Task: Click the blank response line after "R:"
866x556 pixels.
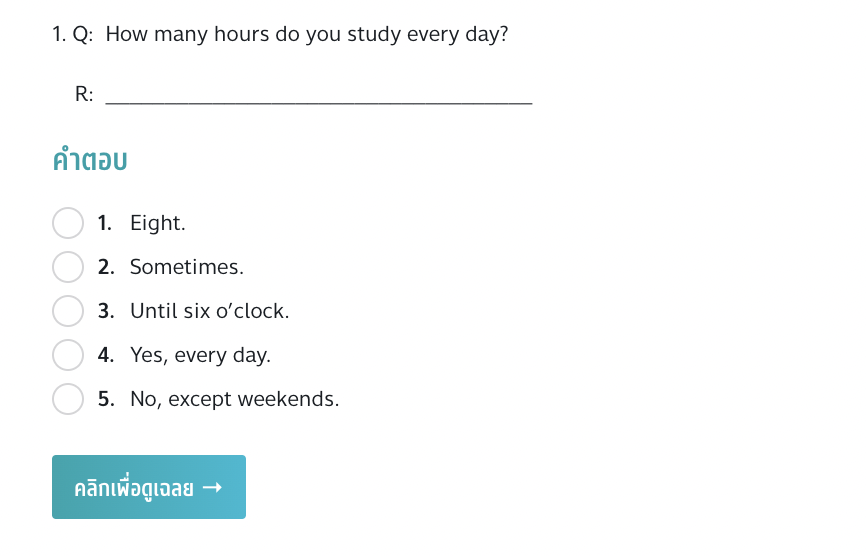Action: coord(318,97)
